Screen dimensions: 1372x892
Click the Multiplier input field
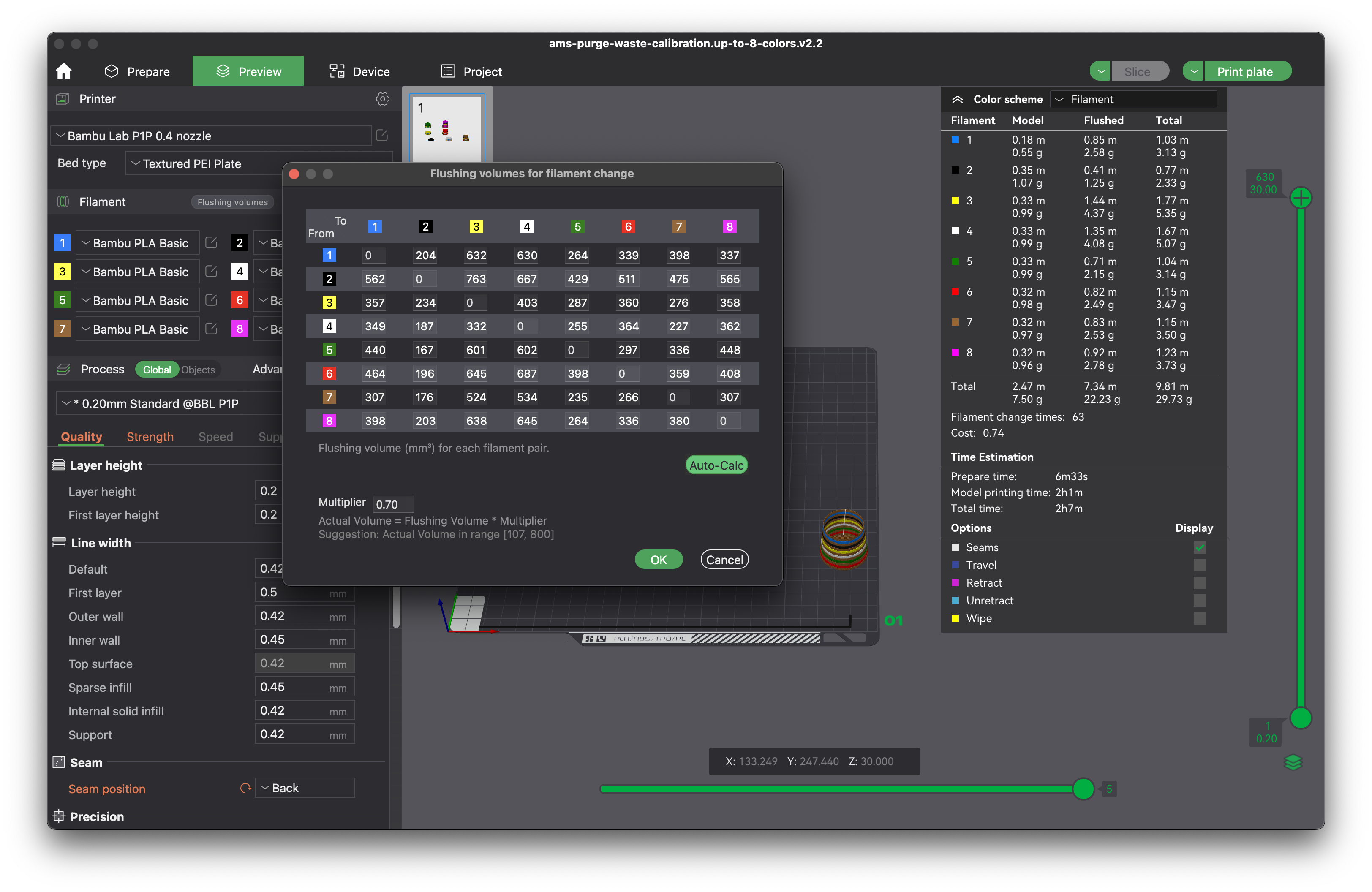click(x=393, y=504)
